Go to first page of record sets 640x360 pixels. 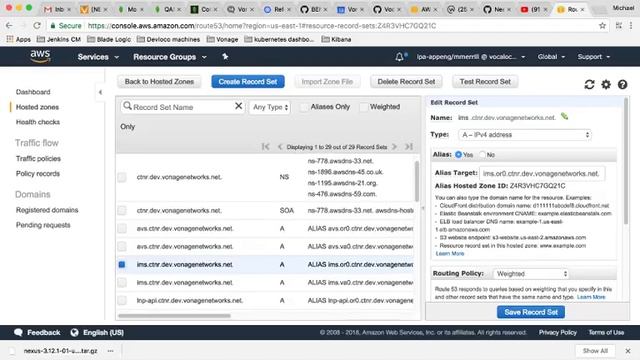(x=265, y=147)
